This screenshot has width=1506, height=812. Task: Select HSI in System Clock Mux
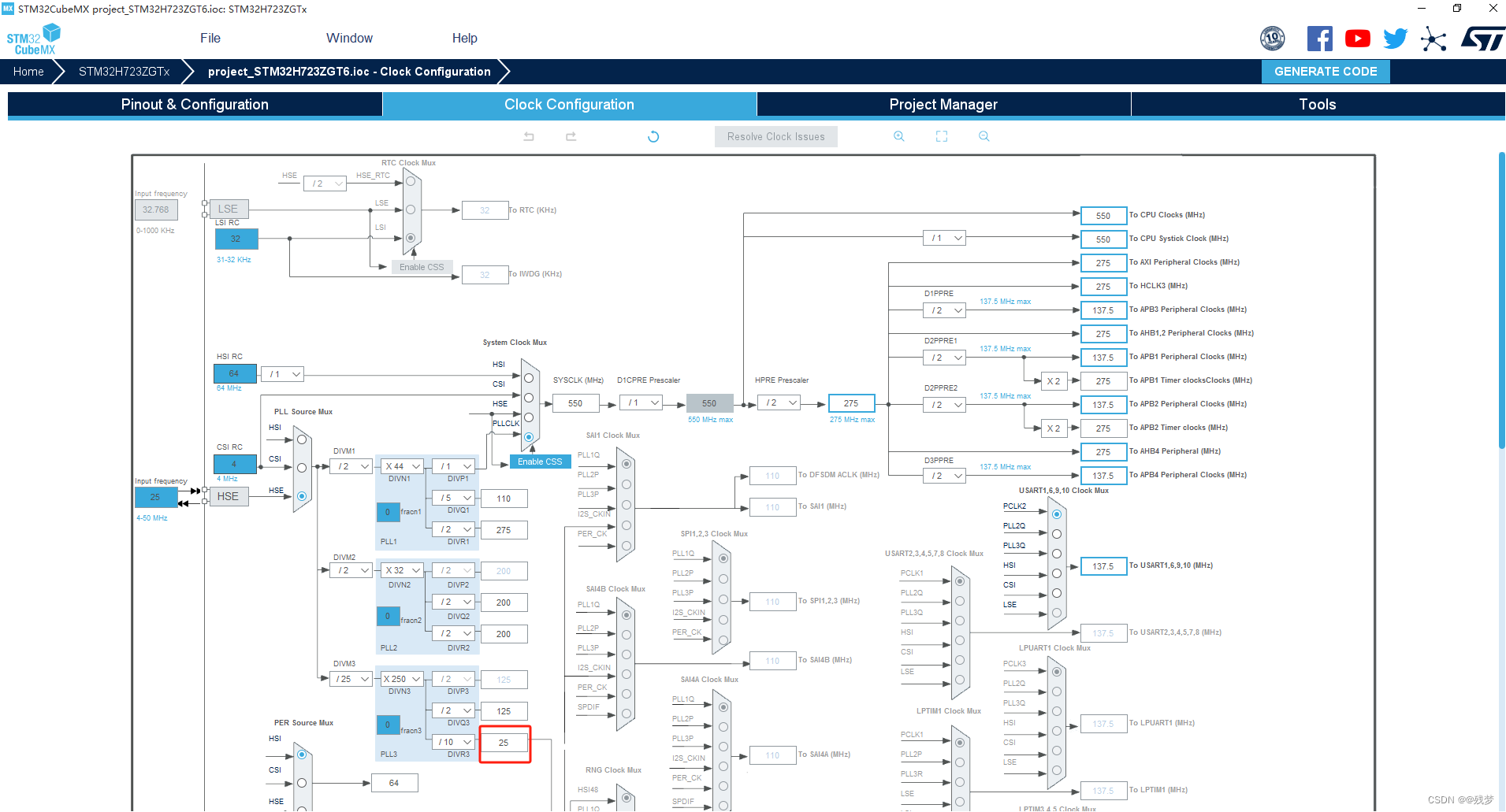(529, 378)
